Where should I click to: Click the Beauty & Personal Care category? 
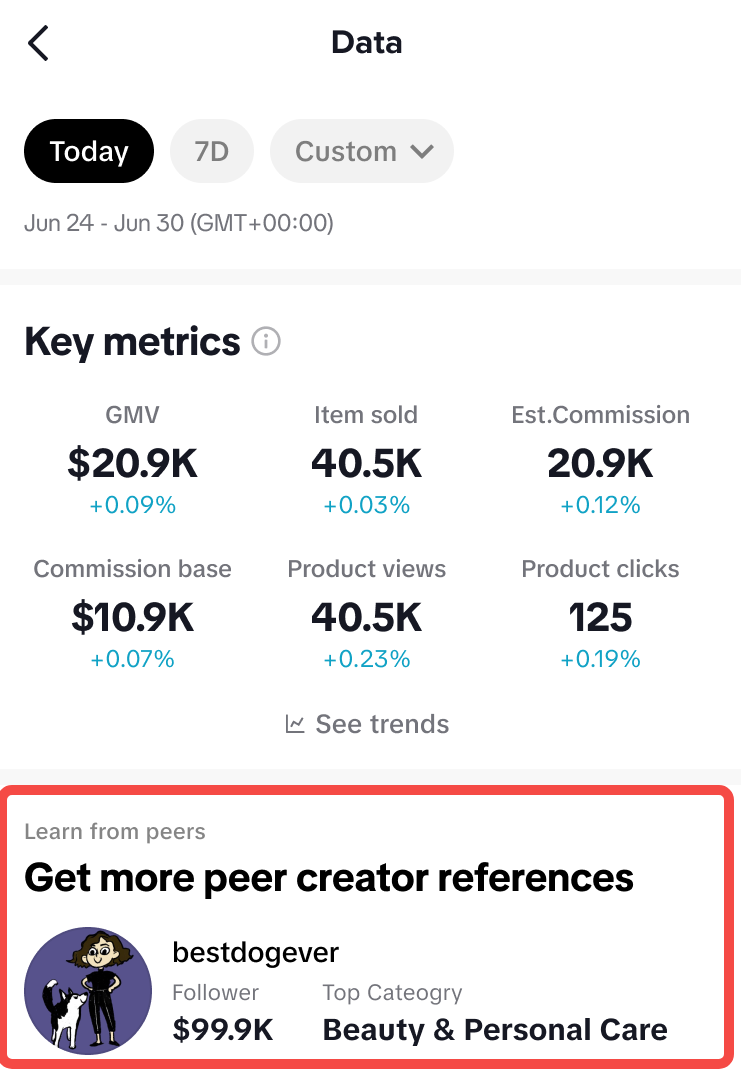[495, 1029]
